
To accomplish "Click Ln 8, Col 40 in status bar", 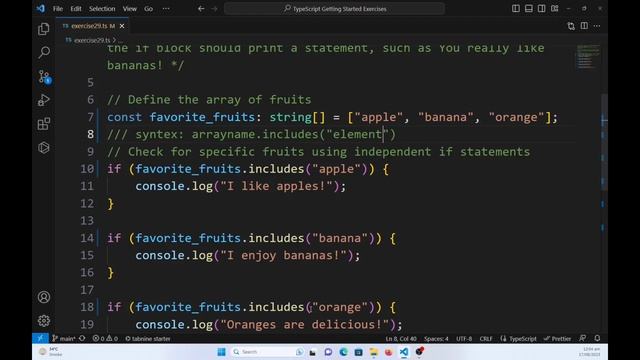I will pos(401,338).
